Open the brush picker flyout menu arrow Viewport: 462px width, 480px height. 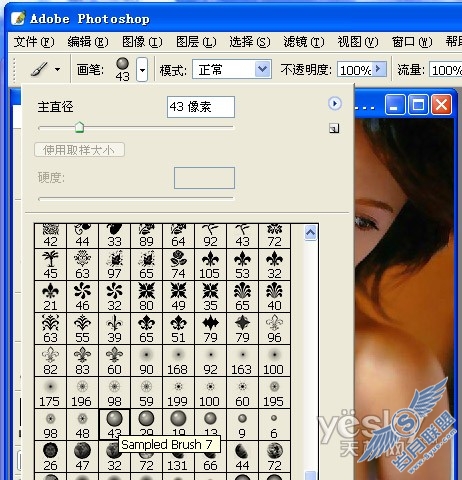coord(335,103)
